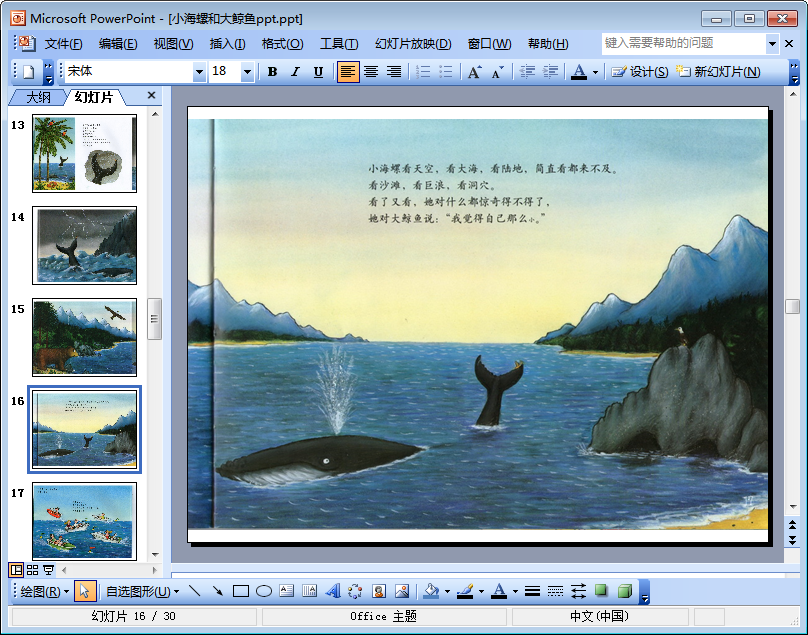Select slide 13 thumbnail
This screenshot has height=635, width=808.
(85, 154)
